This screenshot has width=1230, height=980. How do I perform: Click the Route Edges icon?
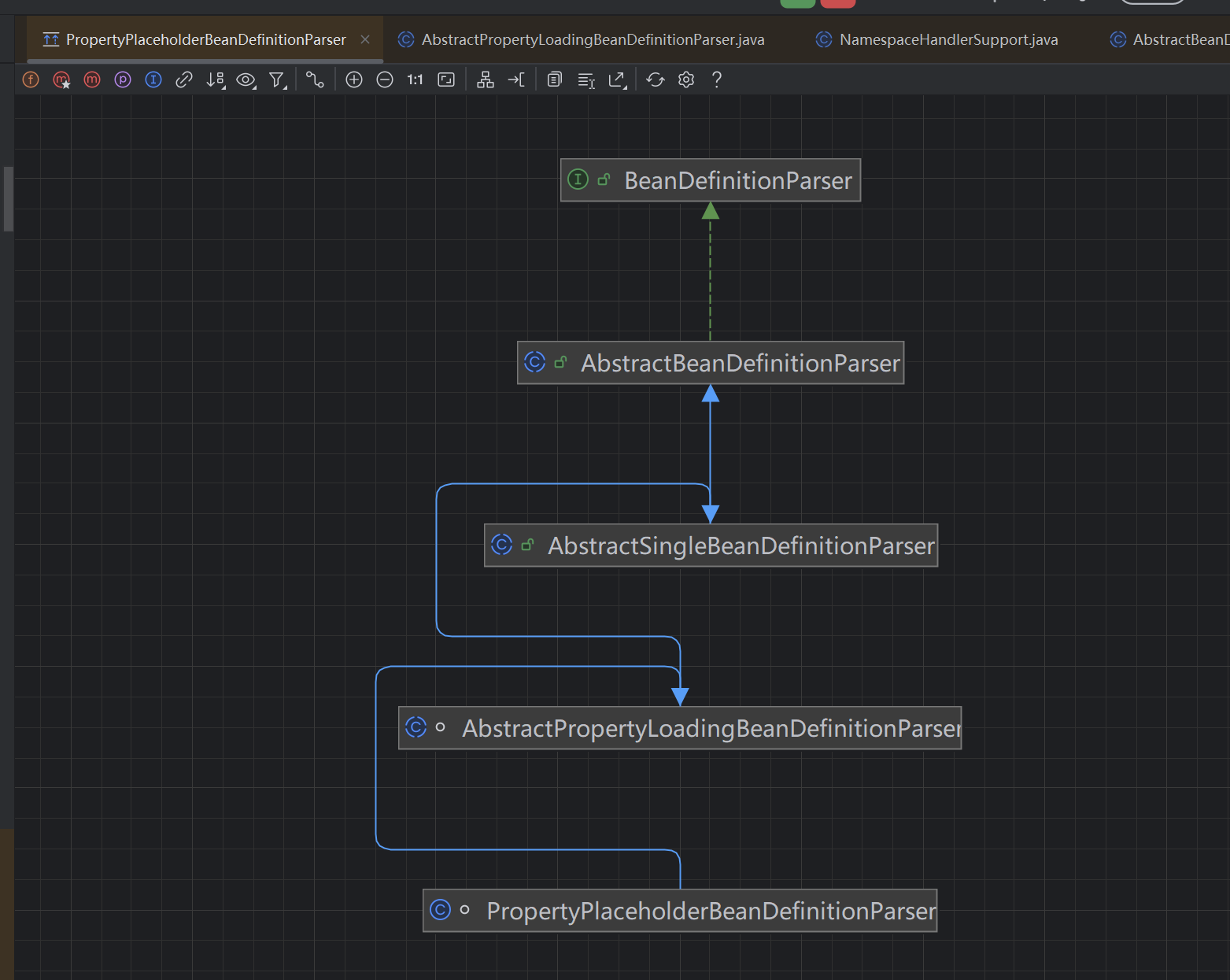click(516, 80)
